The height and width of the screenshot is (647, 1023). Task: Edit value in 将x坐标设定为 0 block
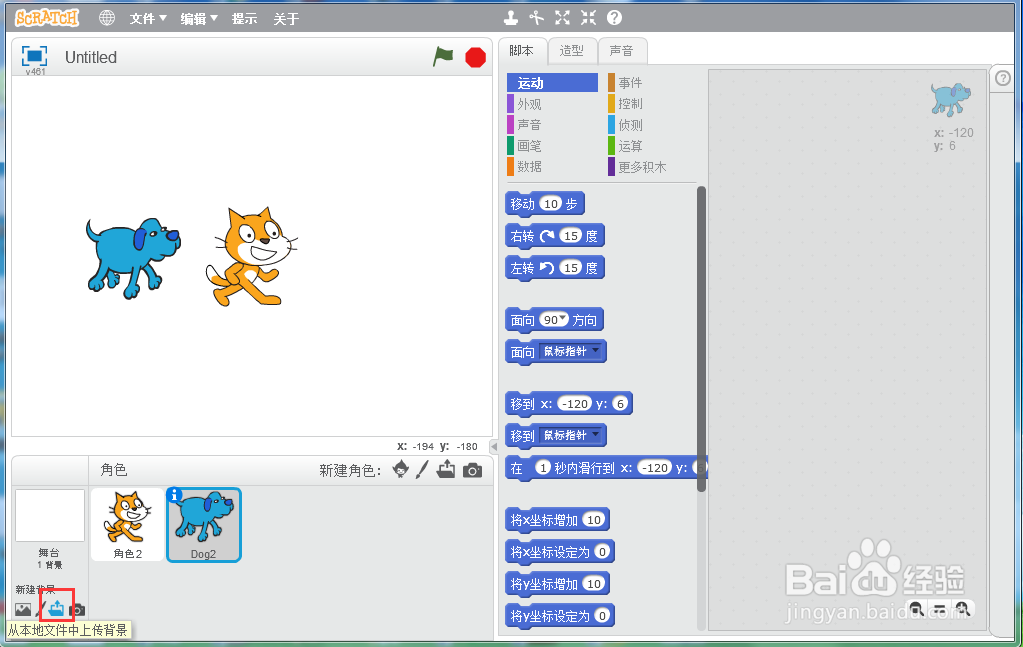pos(602,552)
